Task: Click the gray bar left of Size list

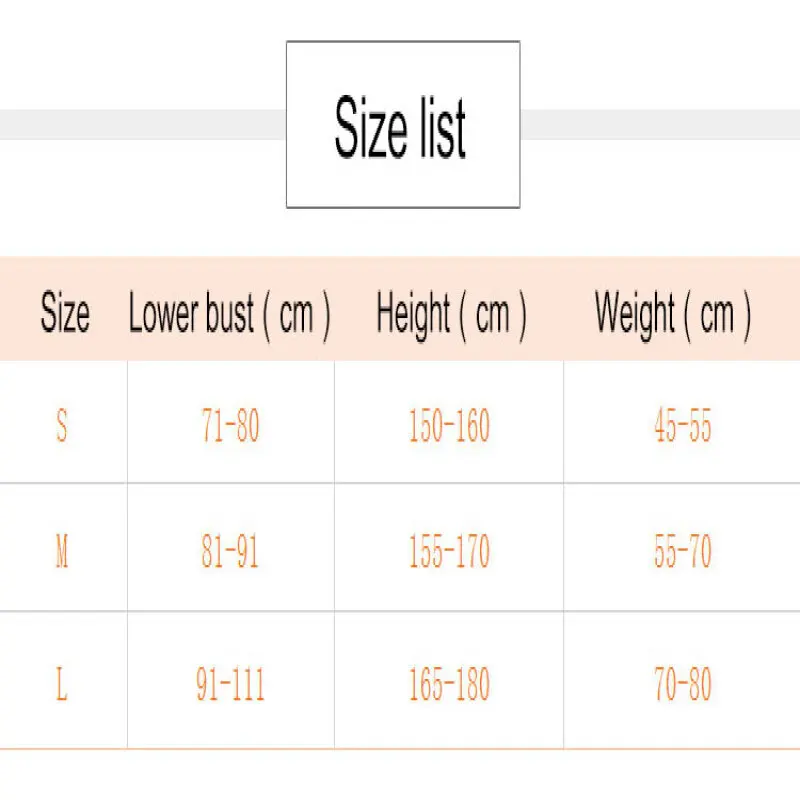Action: click(140, 125)
